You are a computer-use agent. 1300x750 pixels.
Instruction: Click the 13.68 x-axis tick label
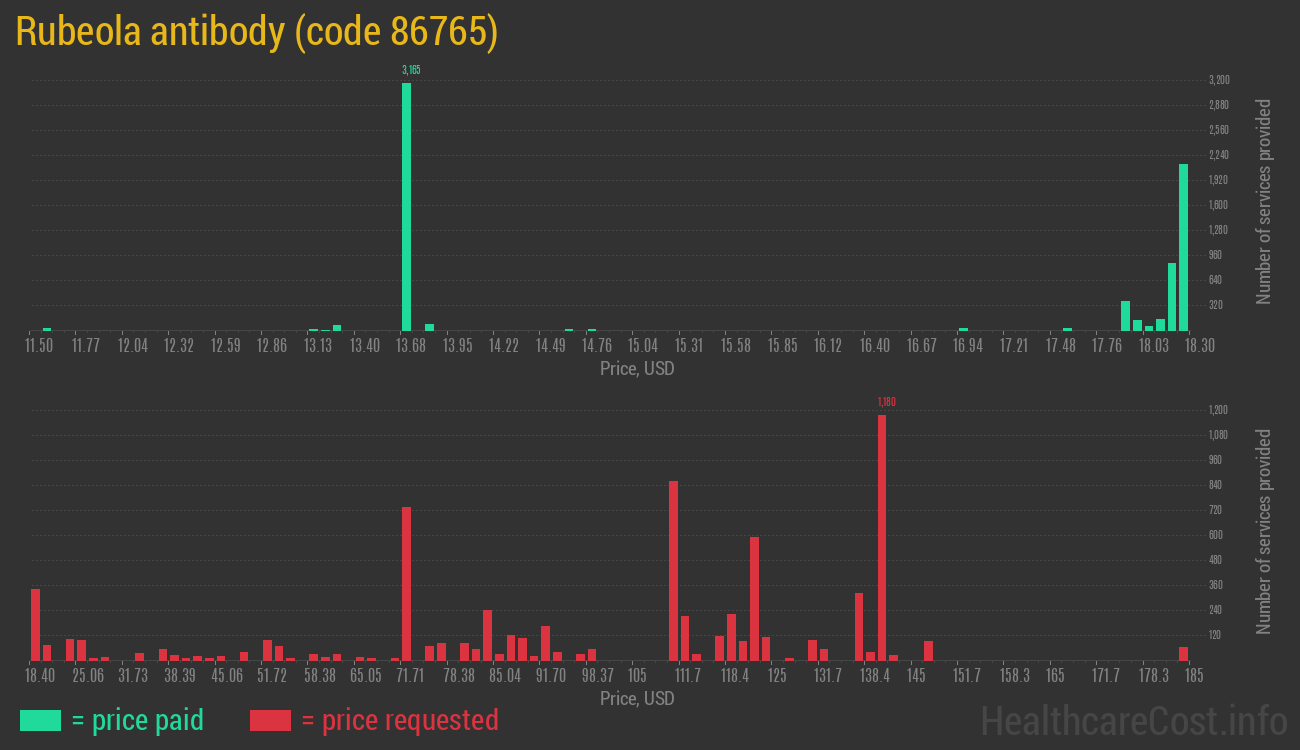point(411,346)
